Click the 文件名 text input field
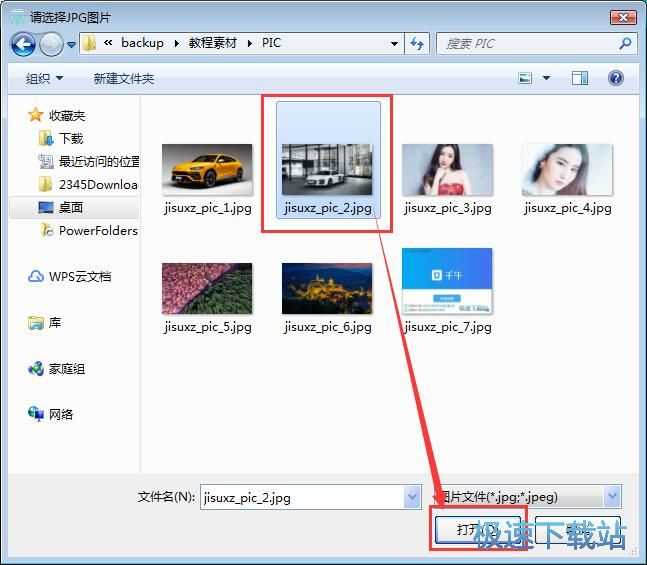This screenshot has width=647, height=565. (302, 497)
